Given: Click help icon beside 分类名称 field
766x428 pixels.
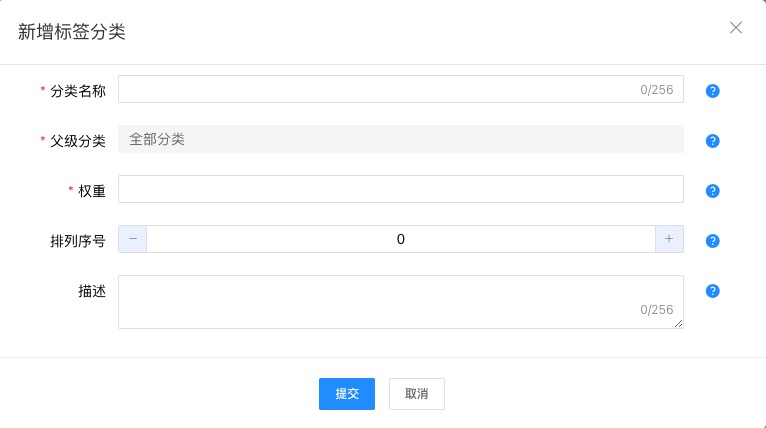Looking at the screenshot, I should click(x=713, y=91).
